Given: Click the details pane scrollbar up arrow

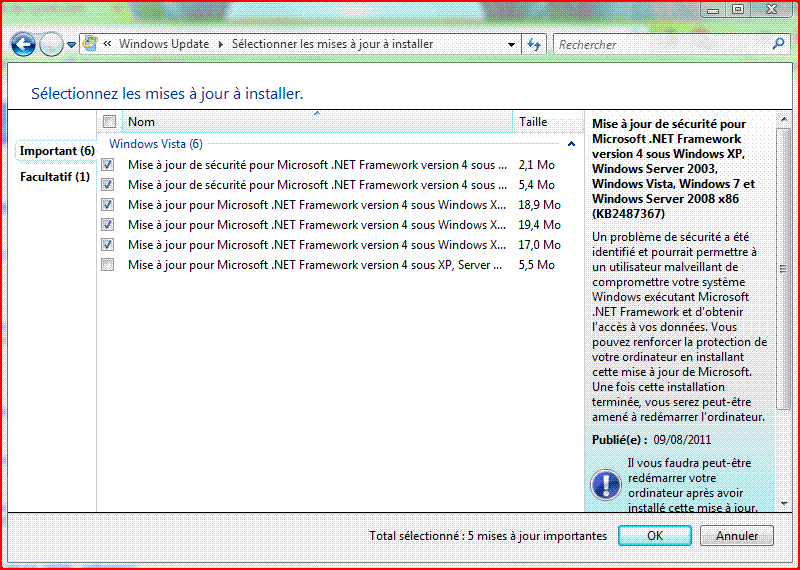Looking at the screenshot, I should click(784, 120).
